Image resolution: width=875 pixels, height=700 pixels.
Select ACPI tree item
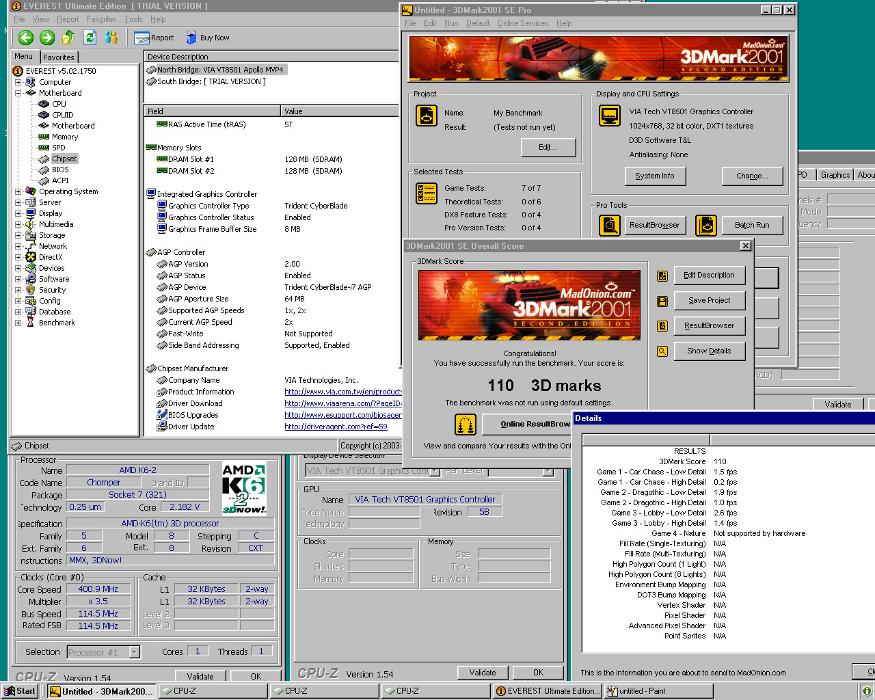[60, 180]
